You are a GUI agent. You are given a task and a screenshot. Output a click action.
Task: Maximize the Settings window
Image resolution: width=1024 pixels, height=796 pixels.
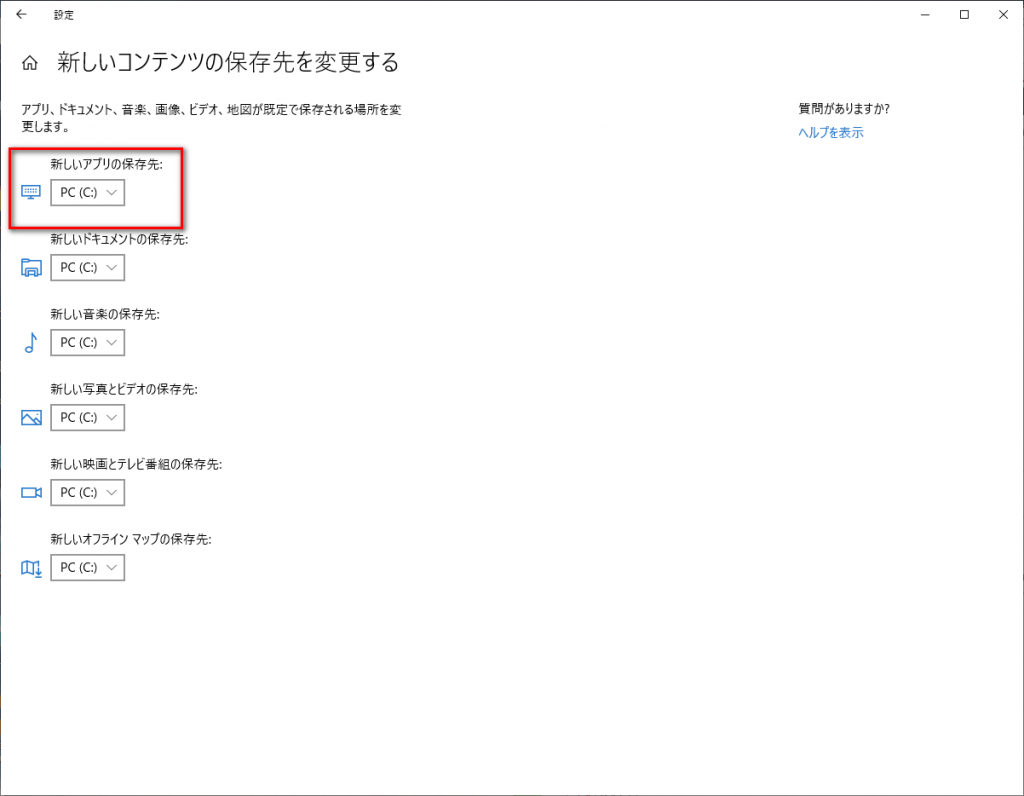click(x=964, y=15)
